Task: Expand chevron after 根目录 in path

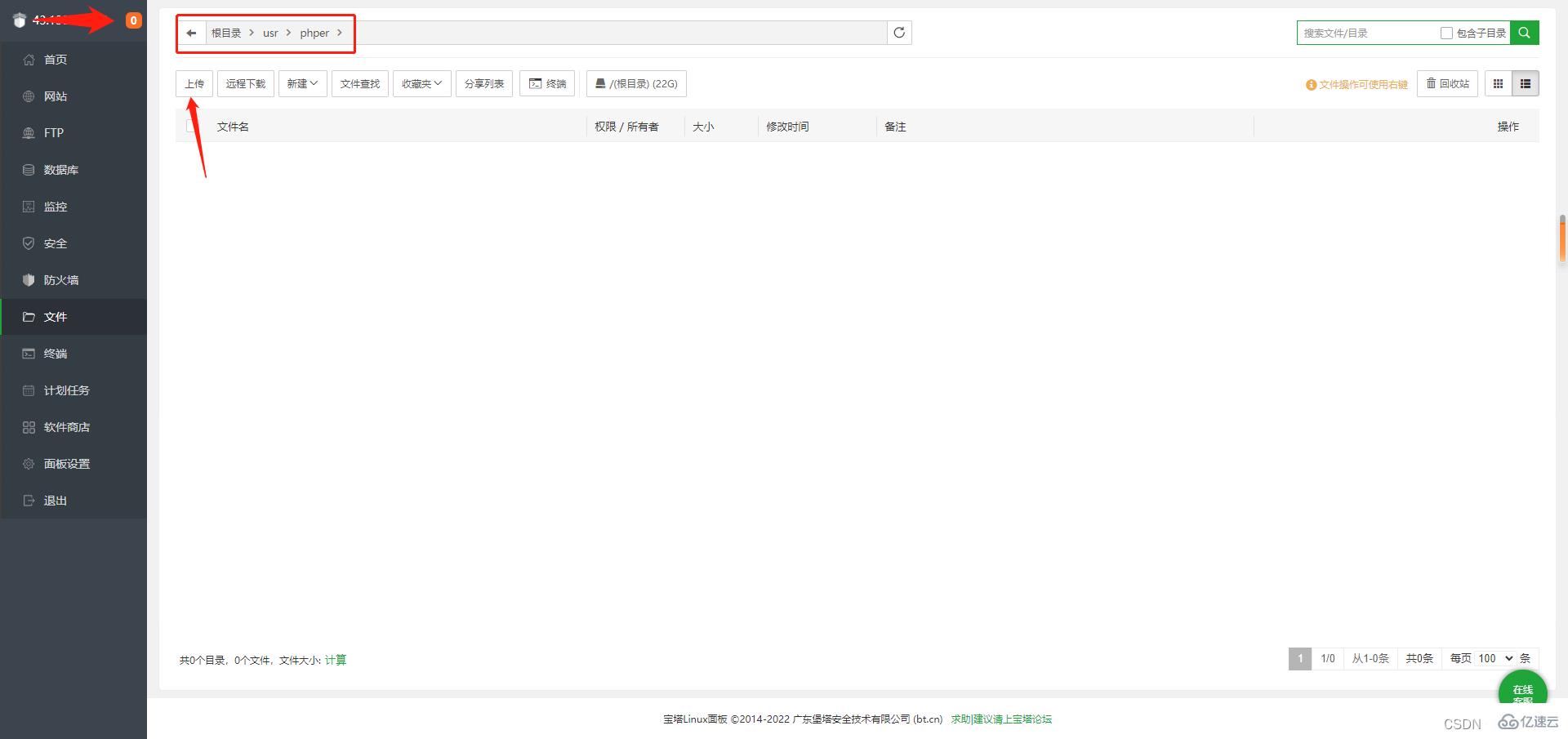Action: pyautogui.click(x=252, y=33)
